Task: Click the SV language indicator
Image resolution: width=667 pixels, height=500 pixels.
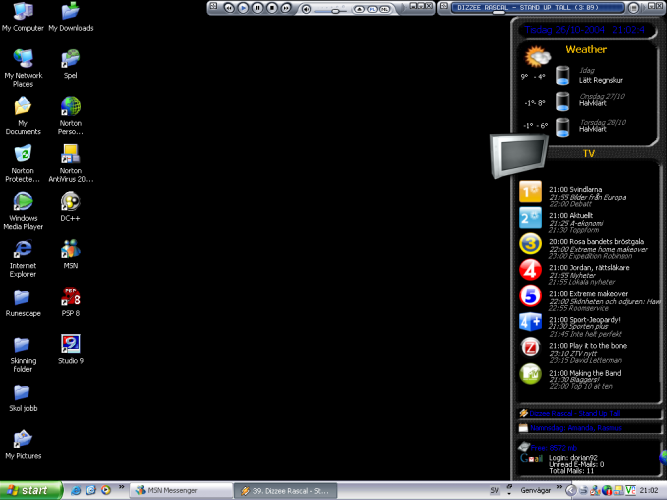Action: tap(495, 490)
